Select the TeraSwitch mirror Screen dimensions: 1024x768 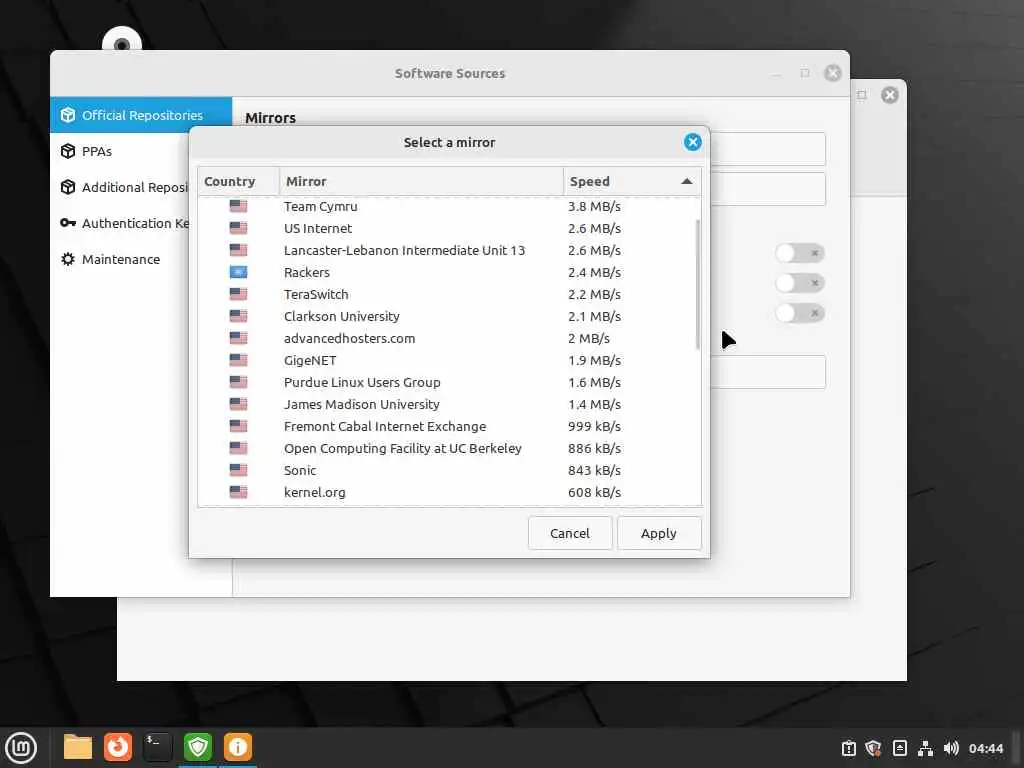[x=449, y=294]
